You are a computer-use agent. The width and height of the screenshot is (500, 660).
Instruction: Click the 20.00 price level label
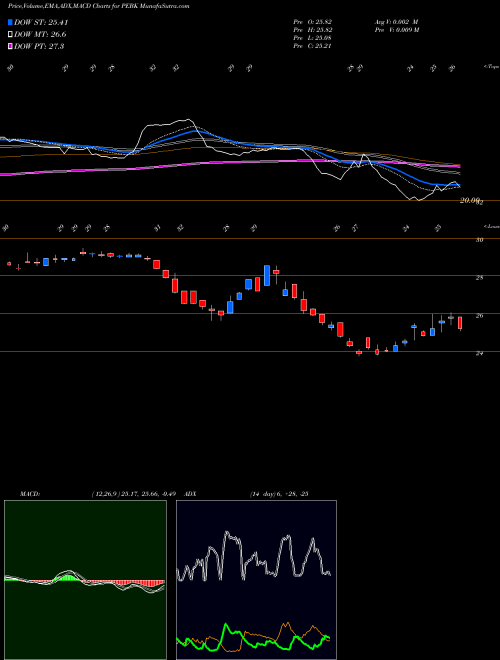click(x=470, y=201)
